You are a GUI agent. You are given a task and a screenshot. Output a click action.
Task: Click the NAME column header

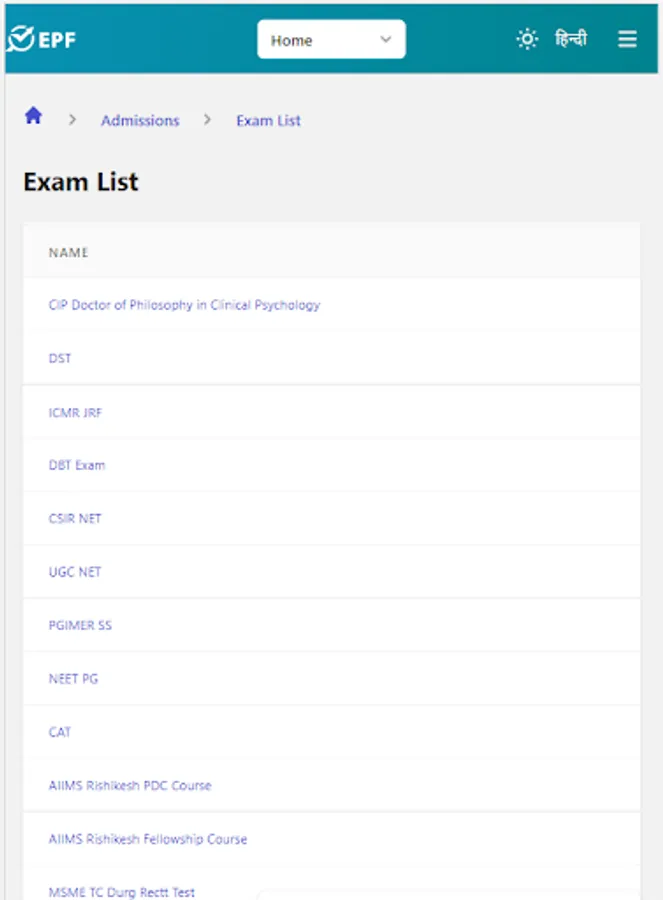69,253
